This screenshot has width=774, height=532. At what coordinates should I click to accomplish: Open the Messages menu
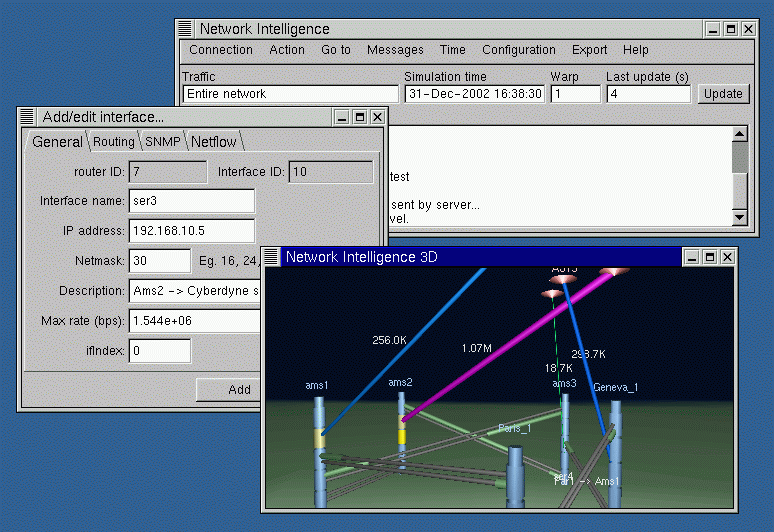(395, 50)
